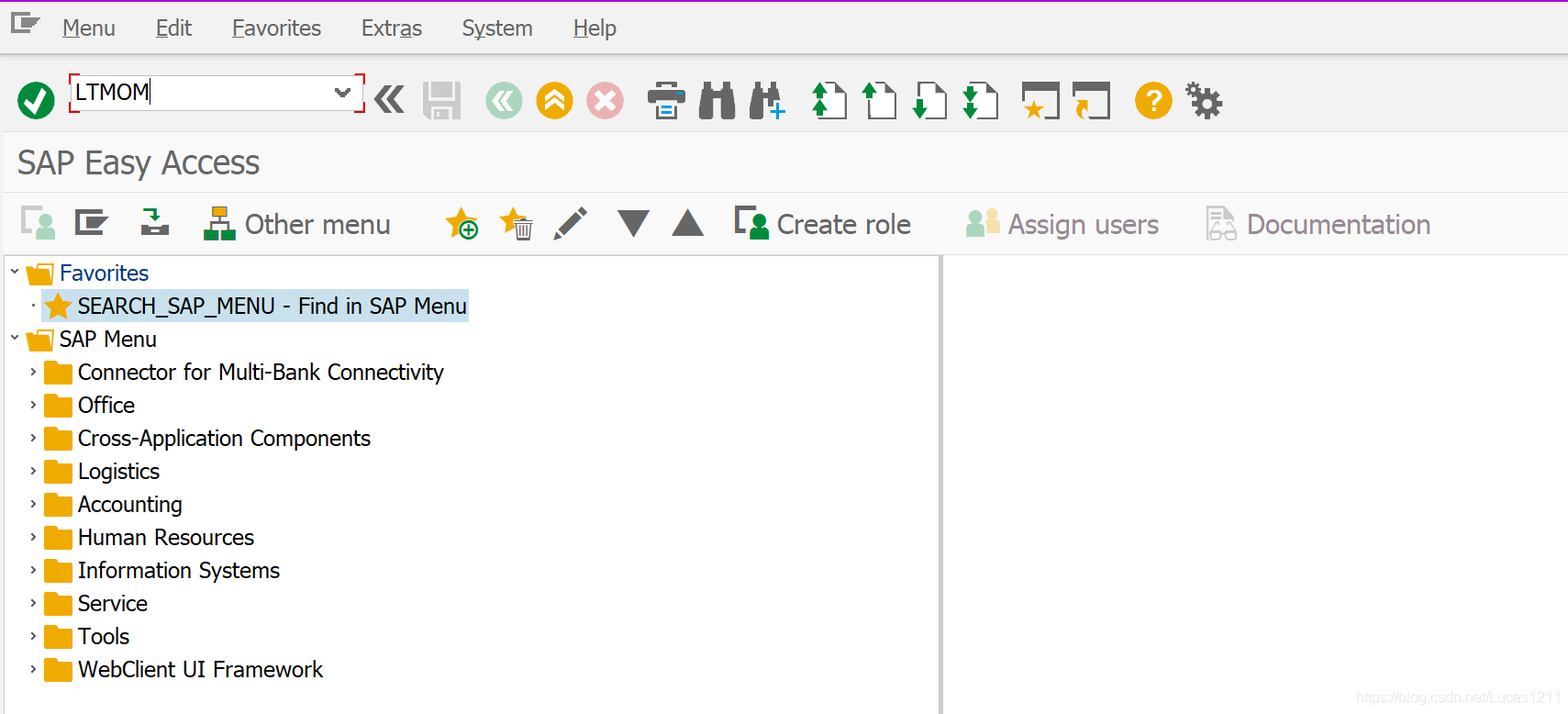
Task: Select the Logistics tree item text
Action: [x=118, y=471]
